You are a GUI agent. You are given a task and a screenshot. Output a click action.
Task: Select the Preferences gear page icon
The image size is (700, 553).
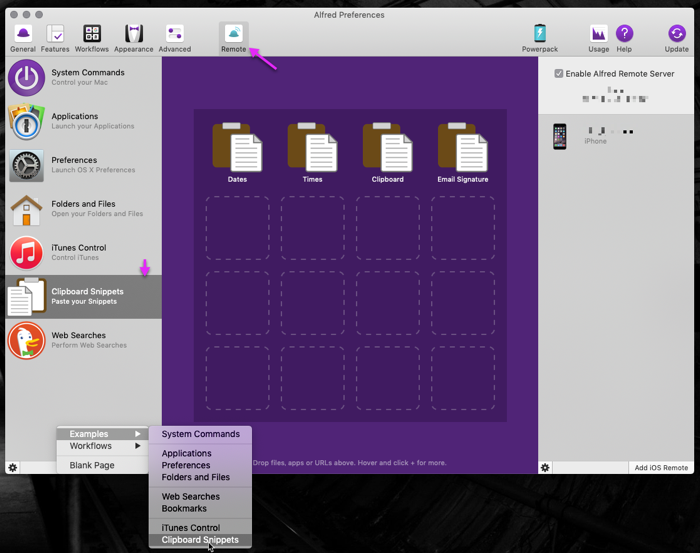(26, 166)
